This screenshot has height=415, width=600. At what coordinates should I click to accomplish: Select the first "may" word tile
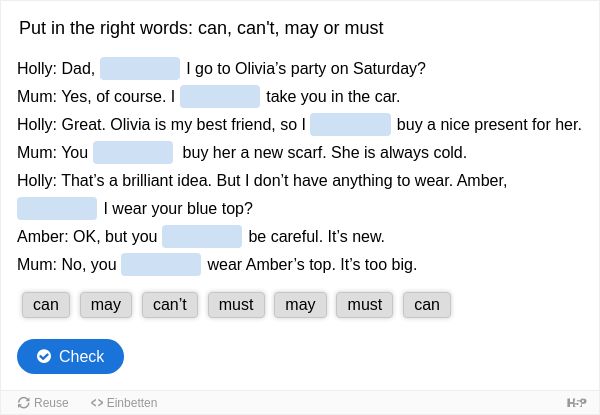[x=106, y=305]
